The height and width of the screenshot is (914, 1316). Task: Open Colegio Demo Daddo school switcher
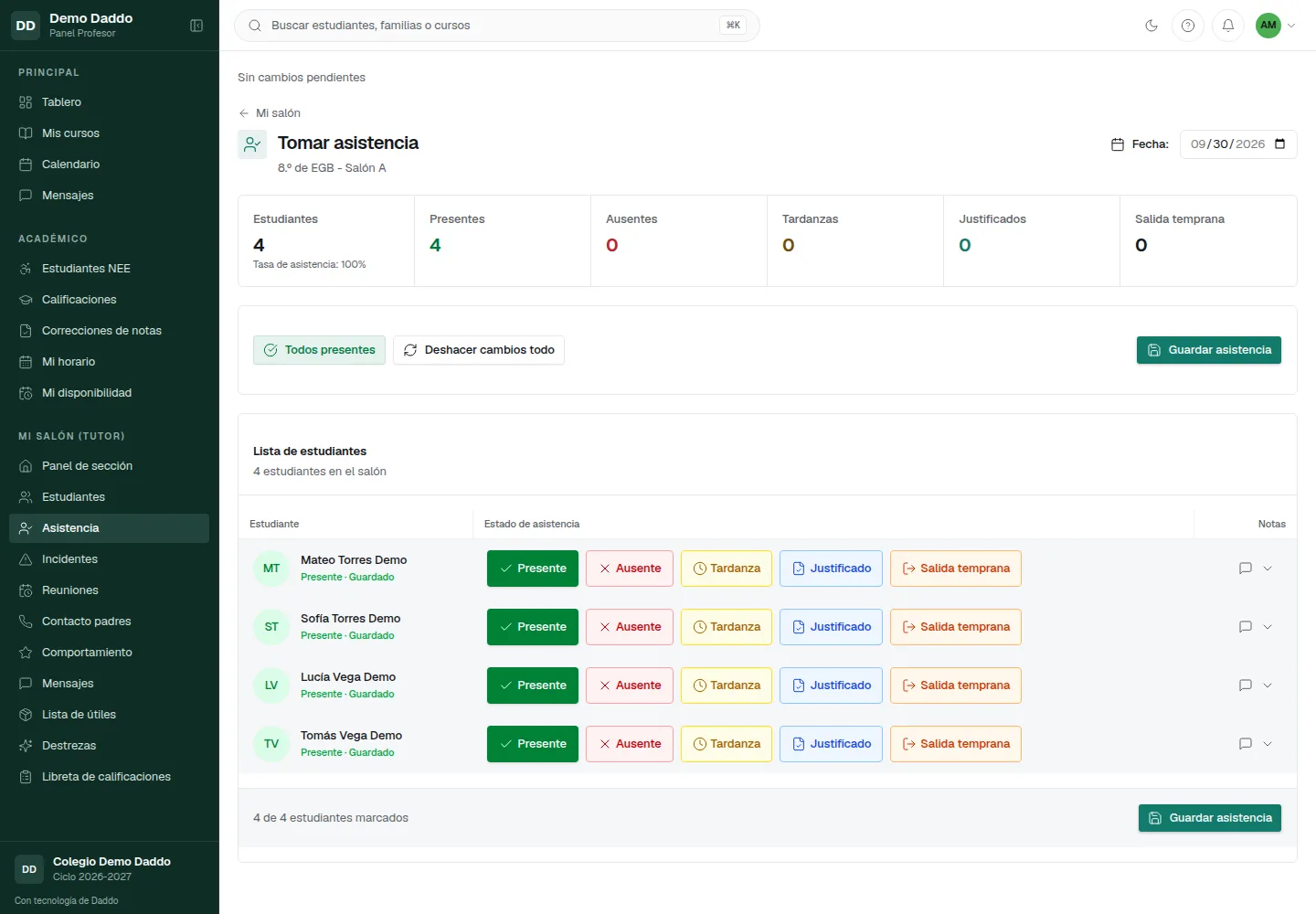[110, 869]
